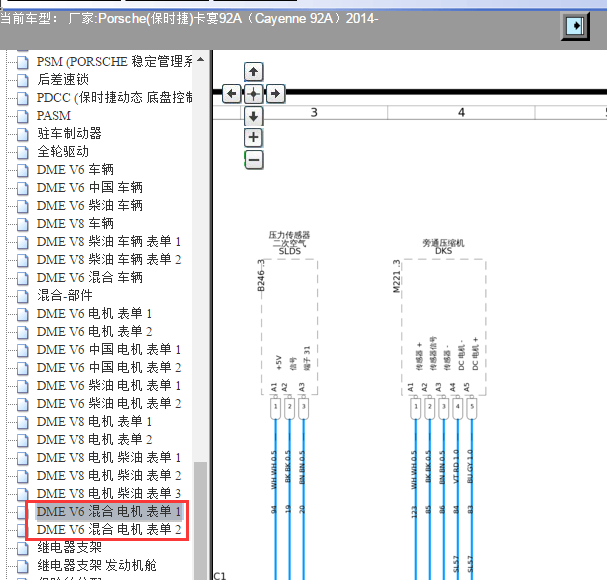607x580 pixels.
Task: Click document icon beside 驻车制动器
Action: point(23,134)
